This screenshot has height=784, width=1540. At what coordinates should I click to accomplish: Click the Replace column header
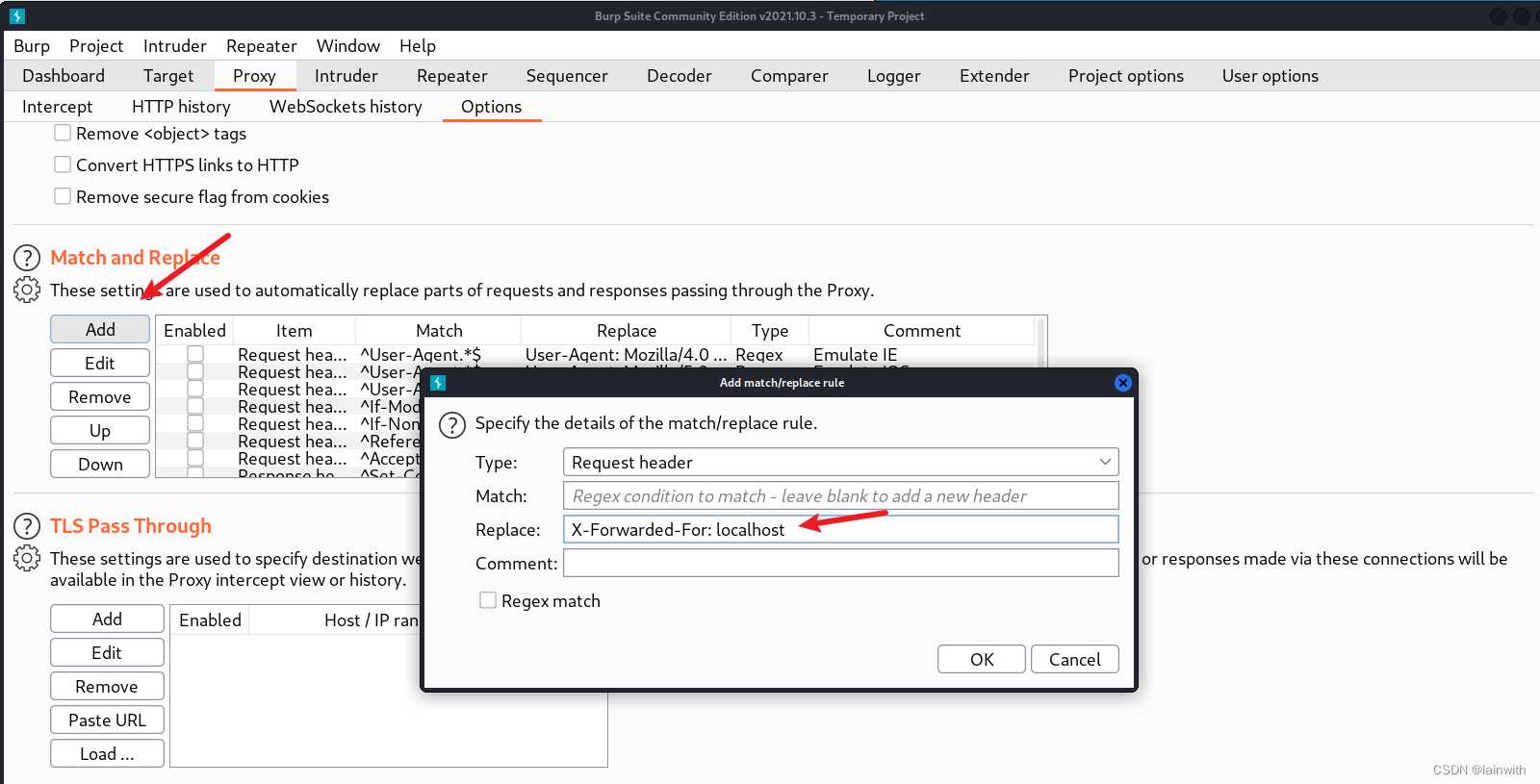coord(627,330)
